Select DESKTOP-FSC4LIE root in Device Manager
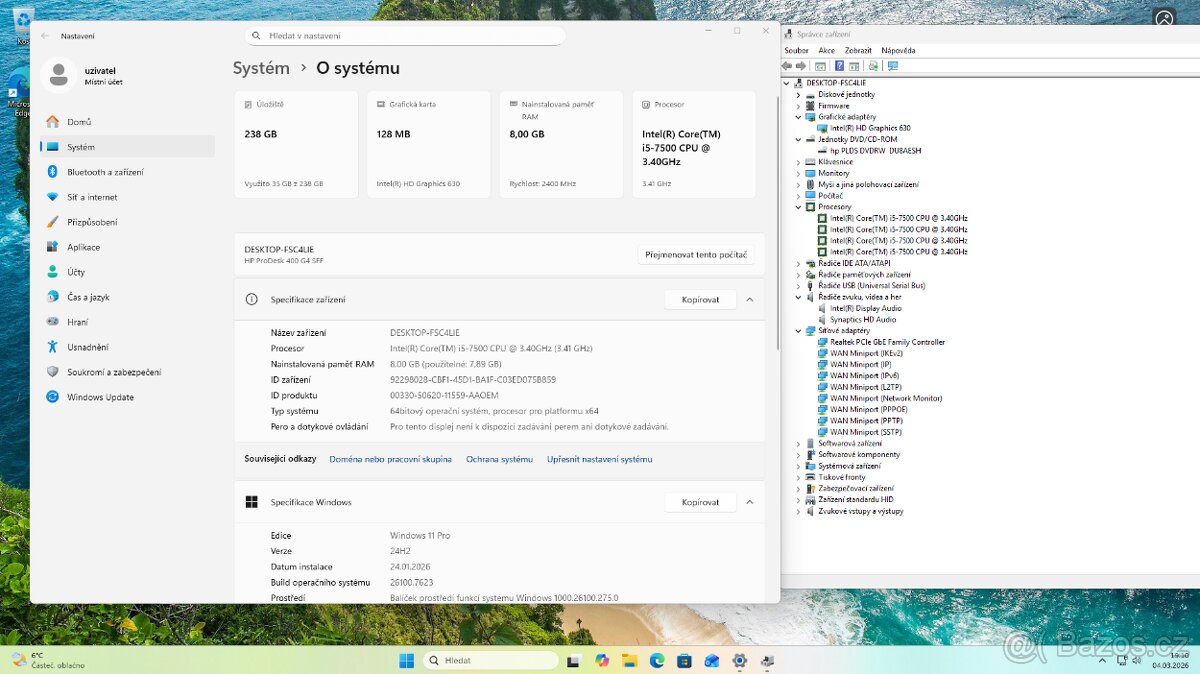 point(836,83)
